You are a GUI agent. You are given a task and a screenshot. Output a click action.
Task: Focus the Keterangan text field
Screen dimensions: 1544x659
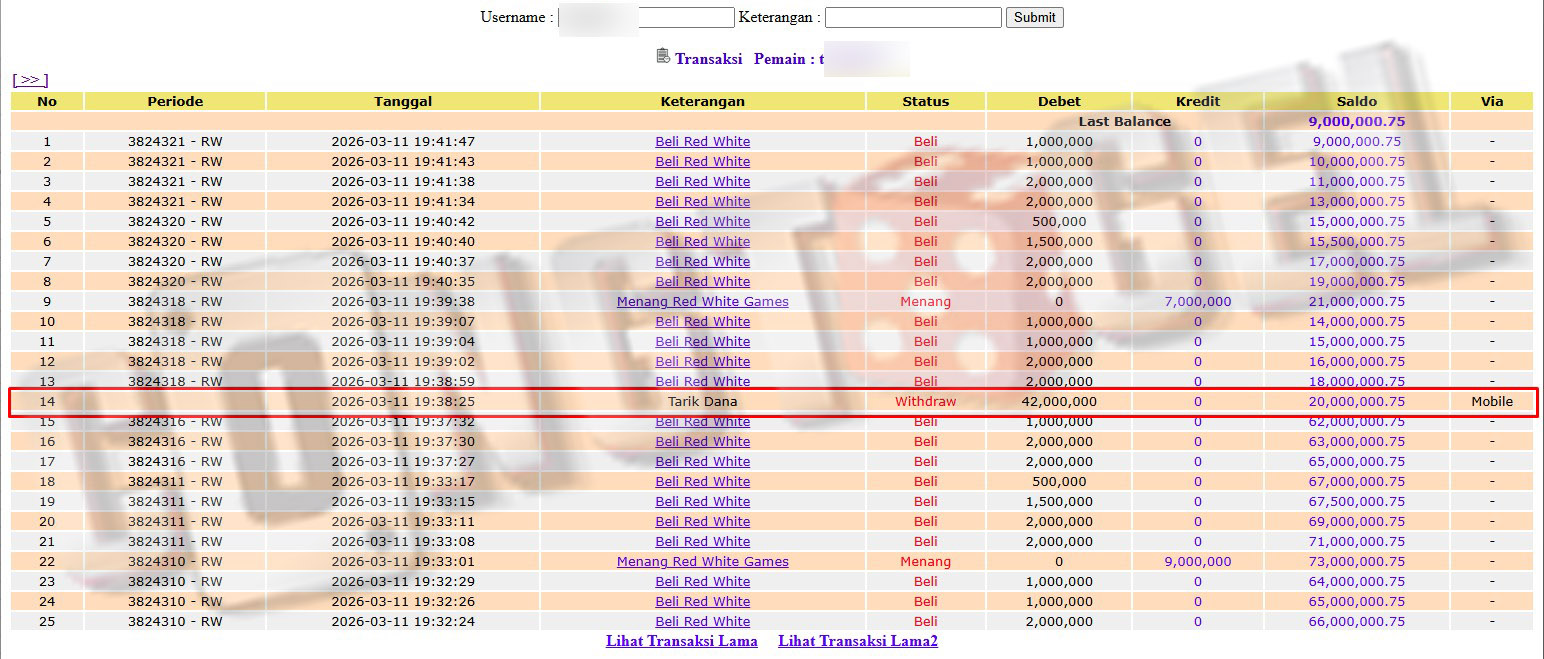point(912,17)
